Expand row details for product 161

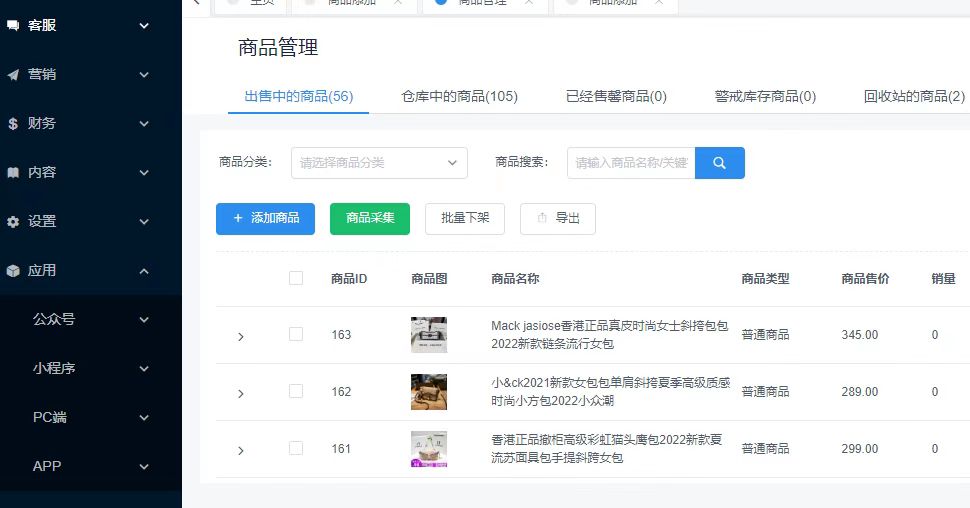click(x=241, y=450)
